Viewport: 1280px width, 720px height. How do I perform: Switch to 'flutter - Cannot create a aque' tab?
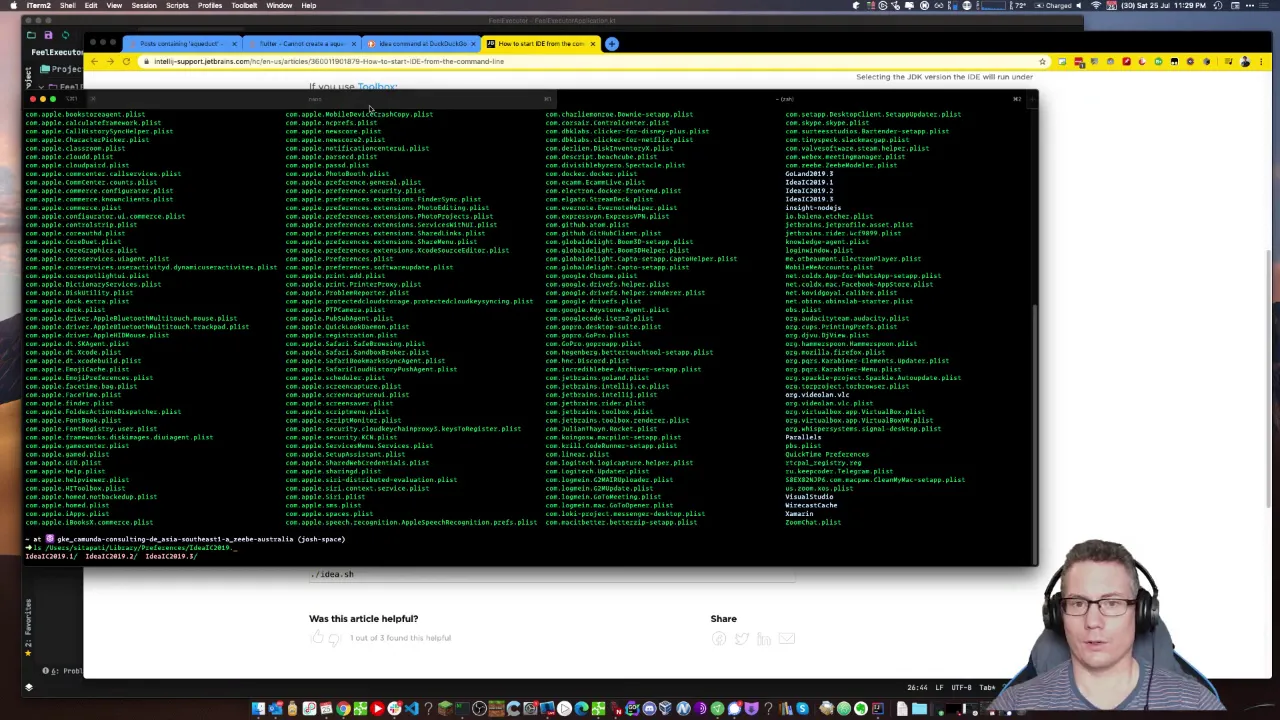point(301,44)
